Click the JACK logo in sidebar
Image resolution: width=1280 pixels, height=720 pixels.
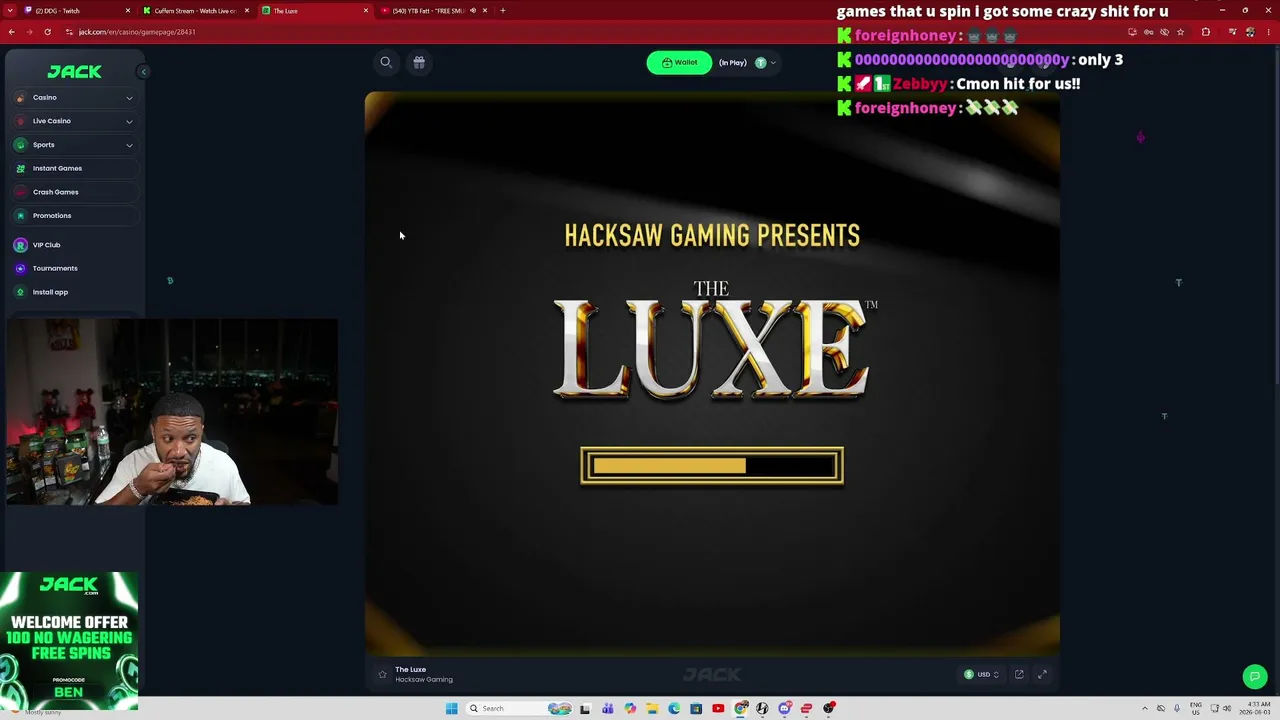point(74,72)
